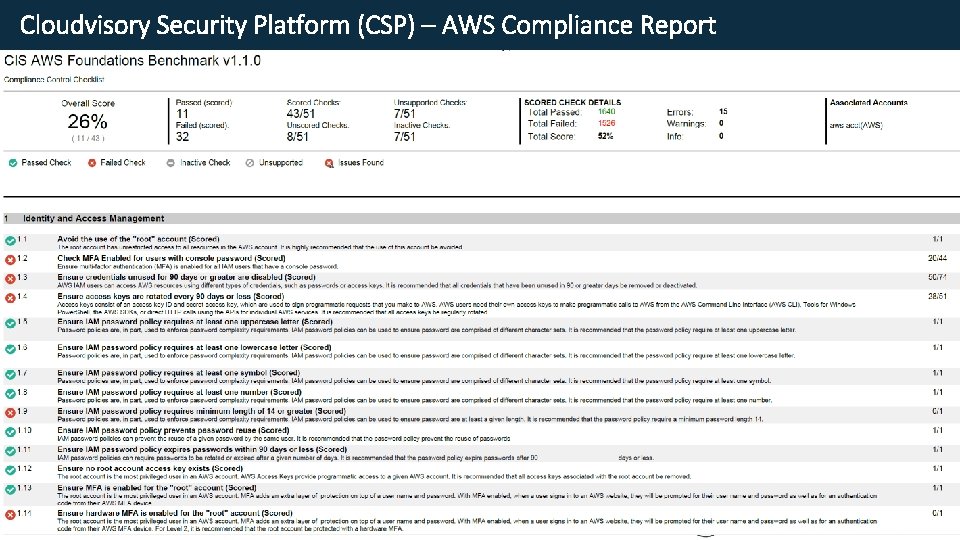
Task: Click the Associated Accounts heading
Action: [868, 102]
